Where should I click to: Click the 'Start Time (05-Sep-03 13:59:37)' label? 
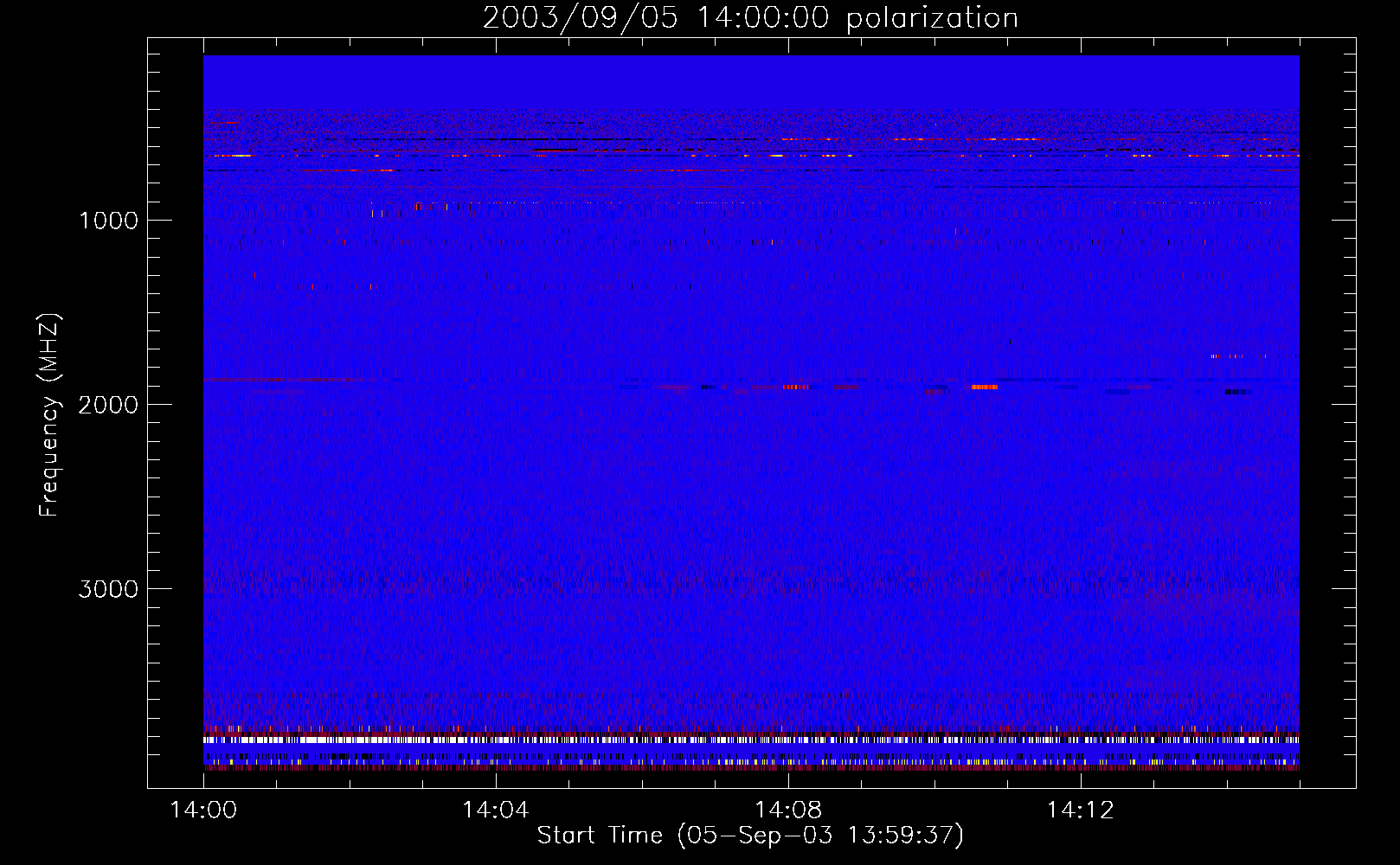(x=750, y=836)
